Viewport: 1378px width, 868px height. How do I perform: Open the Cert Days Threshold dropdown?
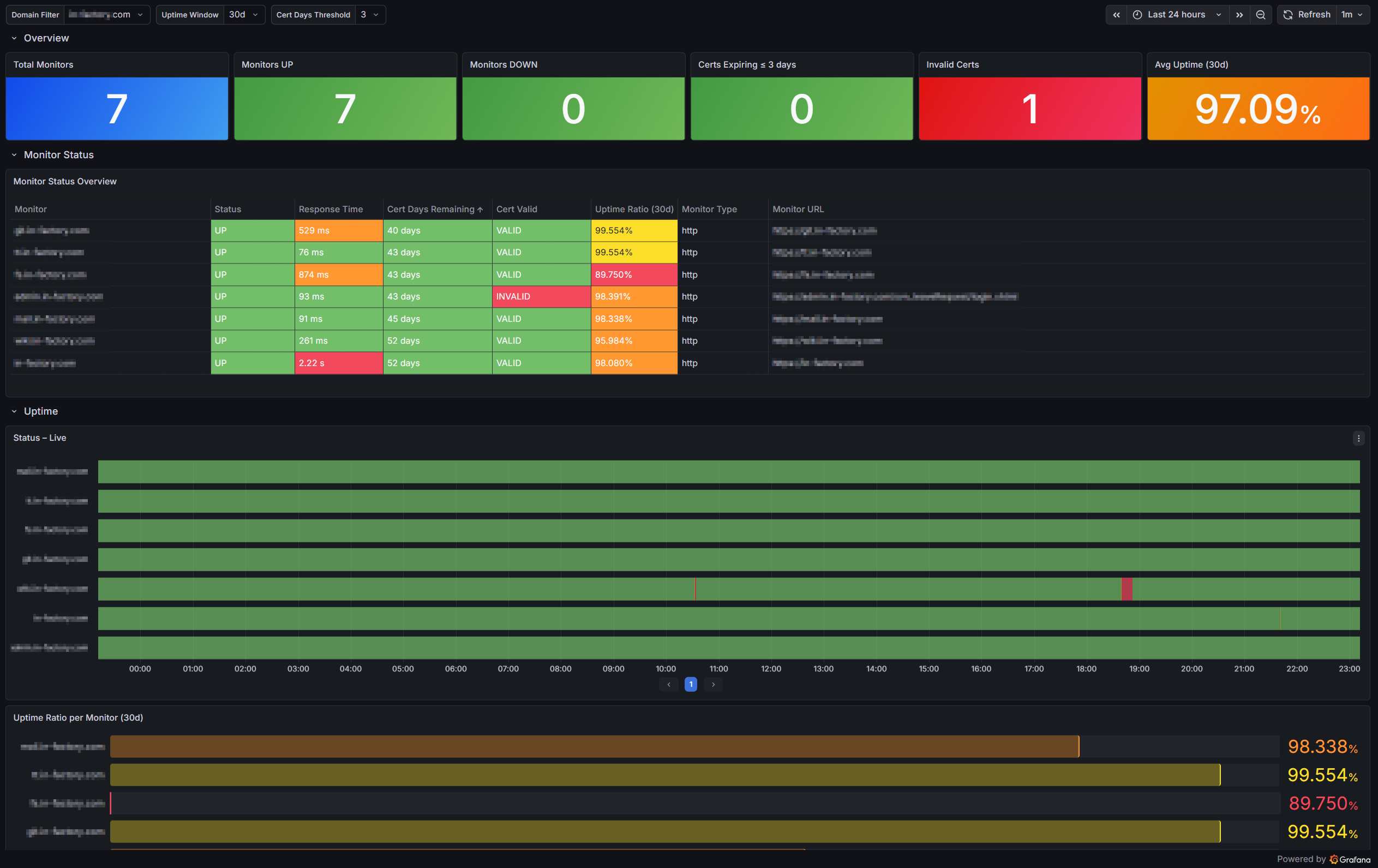370,15
